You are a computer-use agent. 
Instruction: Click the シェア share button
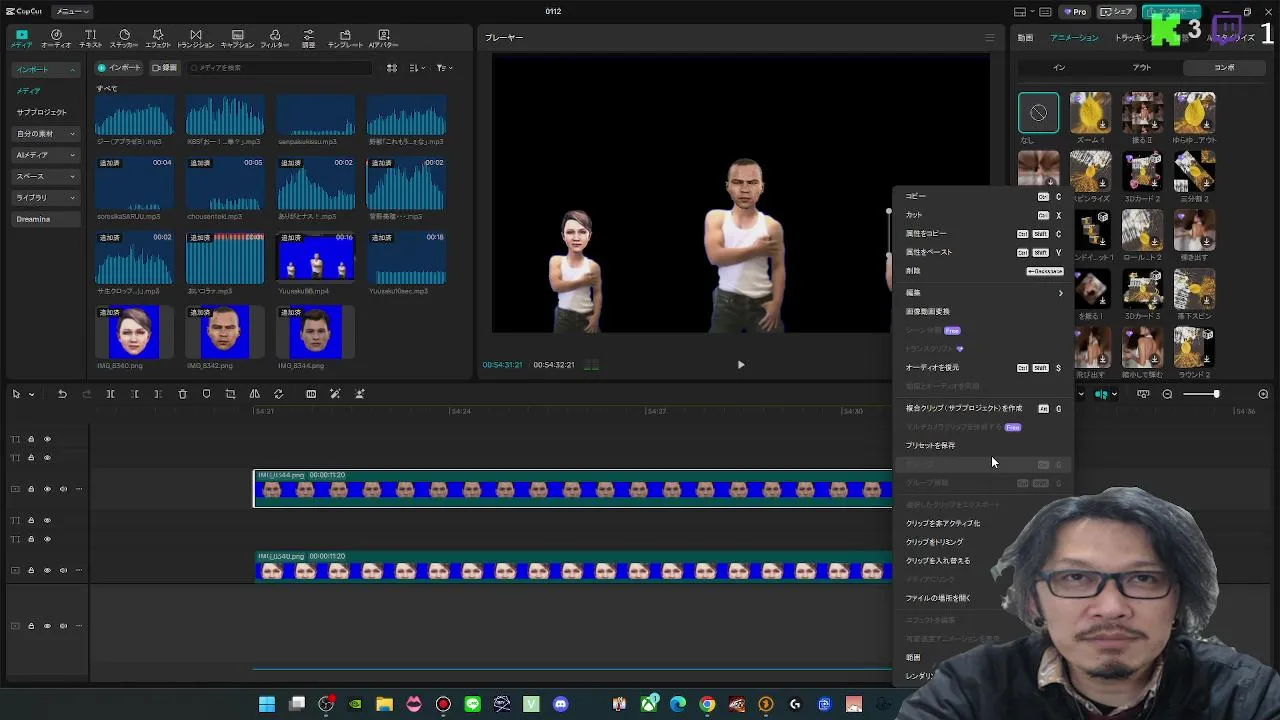(1116, 12)
